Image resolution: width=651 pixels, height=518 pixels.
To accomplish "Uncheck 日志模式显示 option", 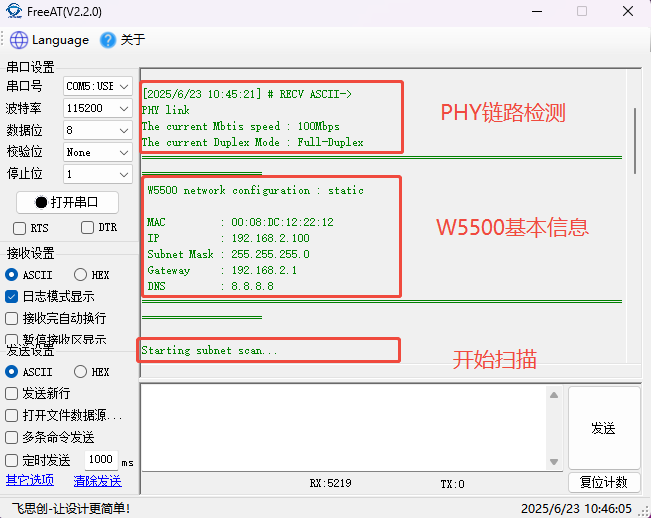I will point(12,296).
